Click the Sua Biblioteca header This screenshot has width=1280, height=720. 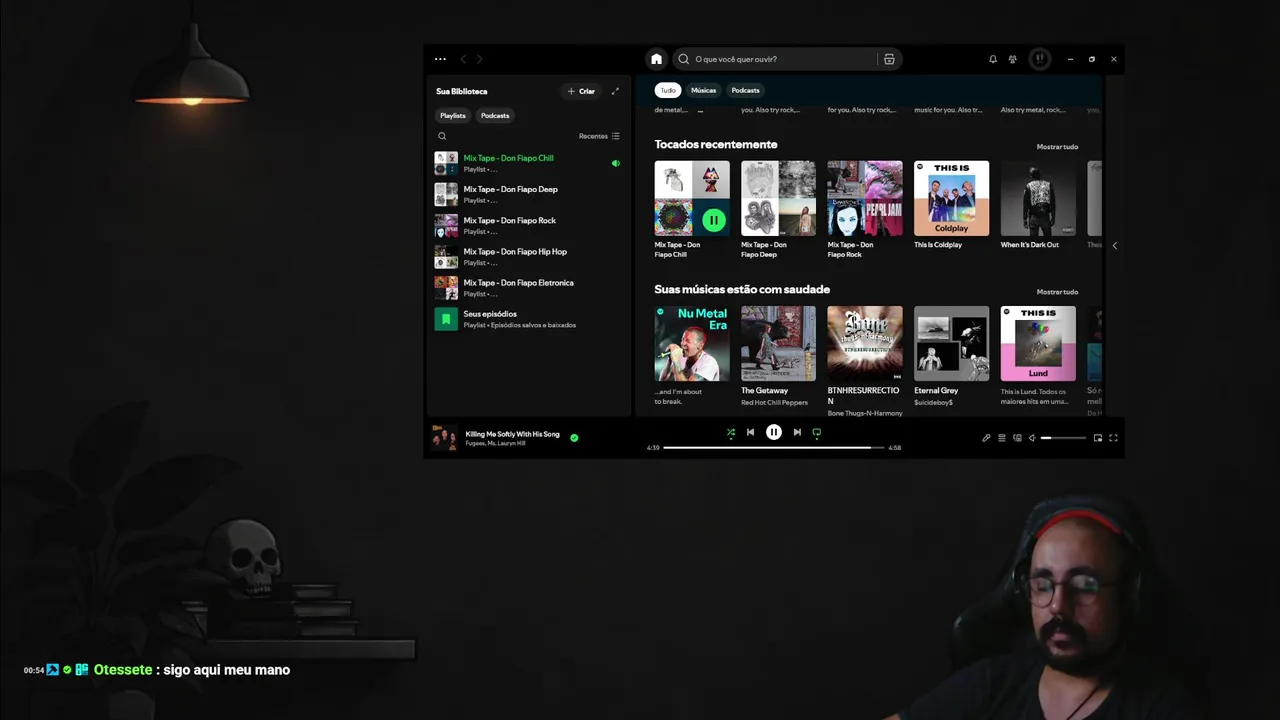(462, 91)
